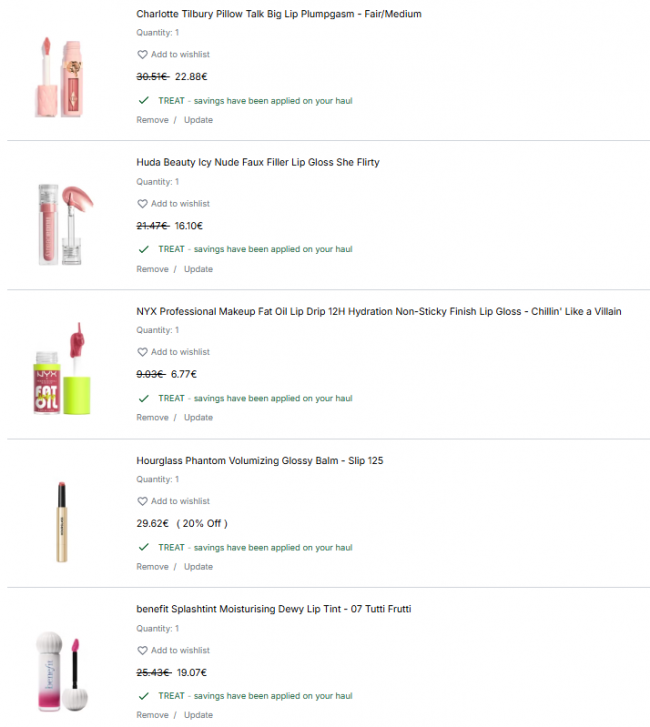
Task: Remove NYX Fat Oil Lip Drip item
Action: tap(152, 417)
